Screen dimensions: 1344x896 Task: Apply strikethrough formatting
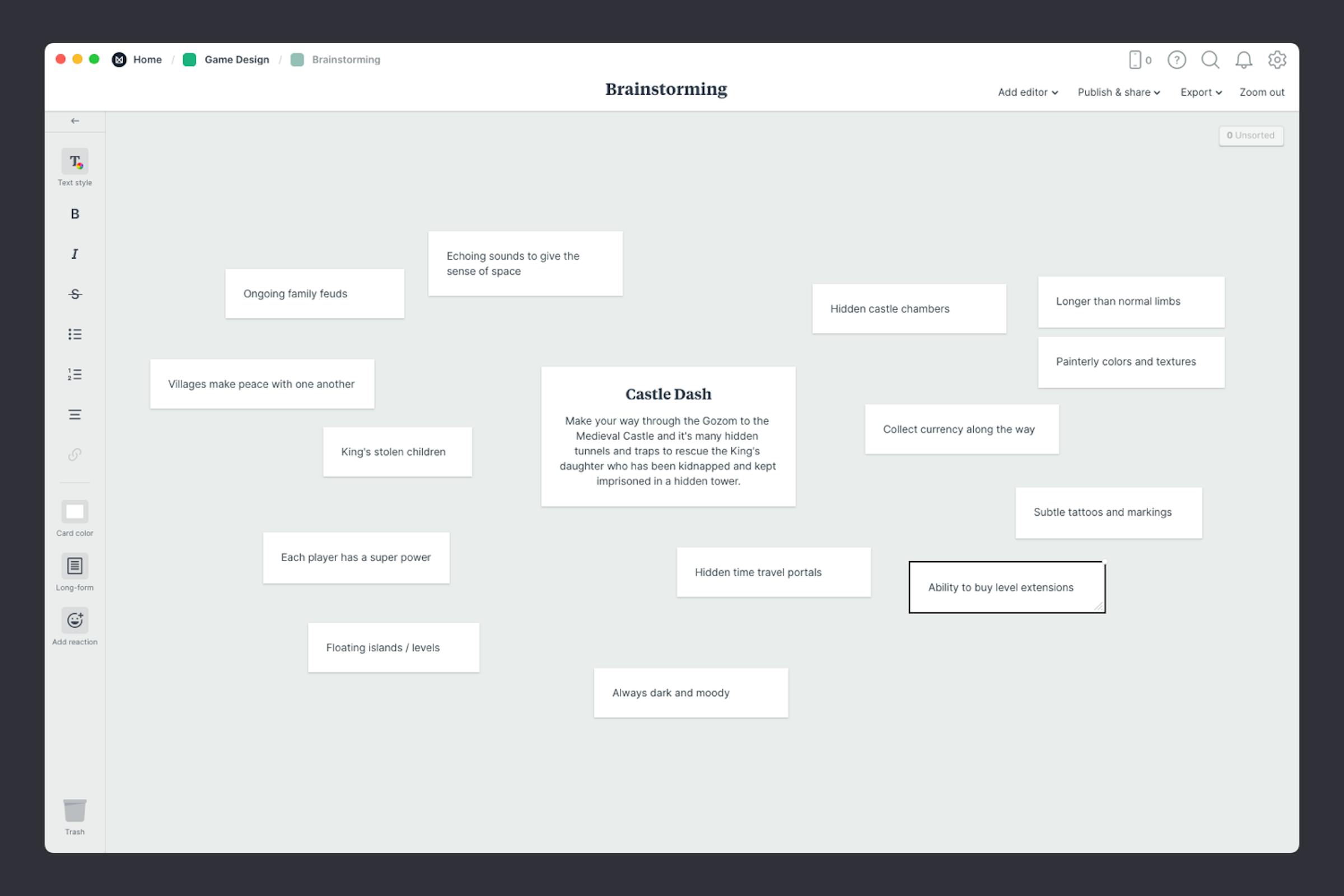pyautogui.click(x=74, y=293)
